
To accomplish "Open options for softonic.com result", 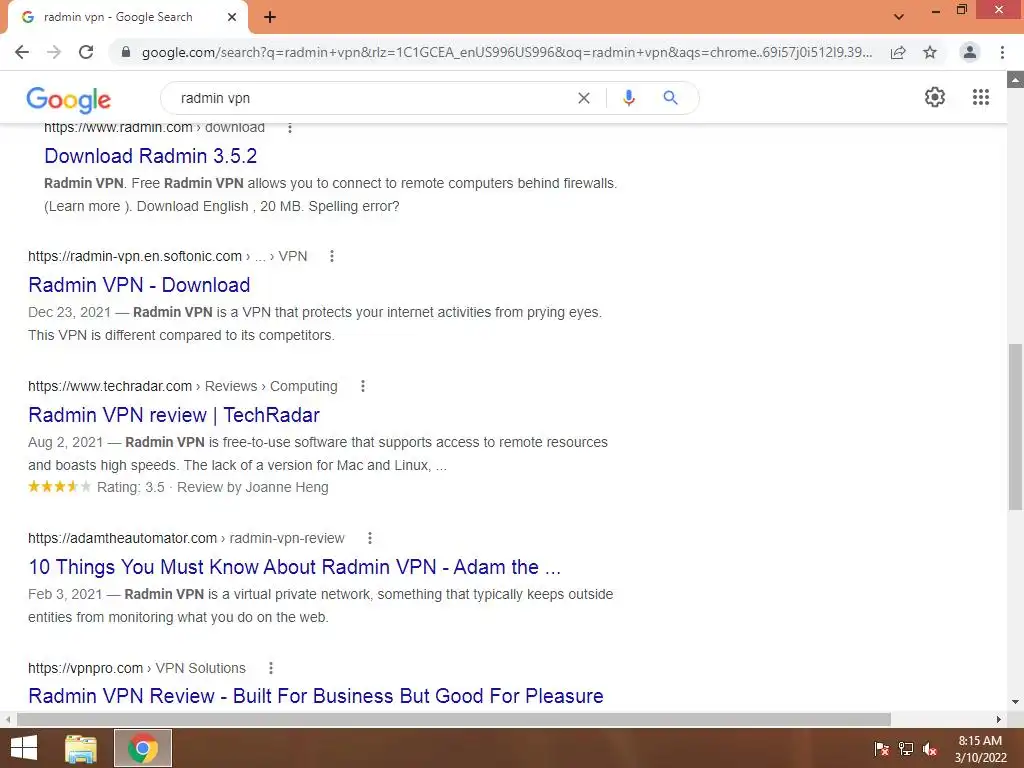I will tap(332, 256).
